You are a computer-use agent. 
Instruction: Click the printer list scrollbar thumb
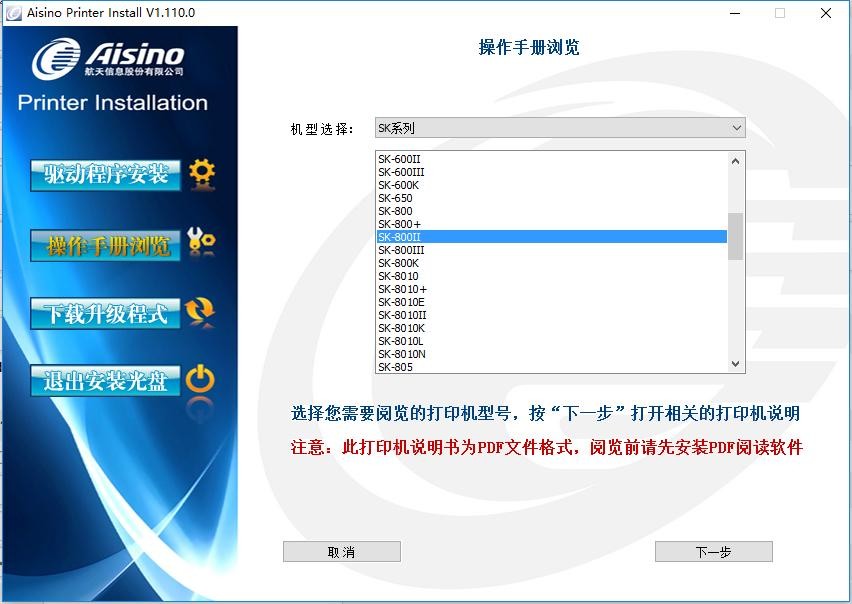[735, 236]
